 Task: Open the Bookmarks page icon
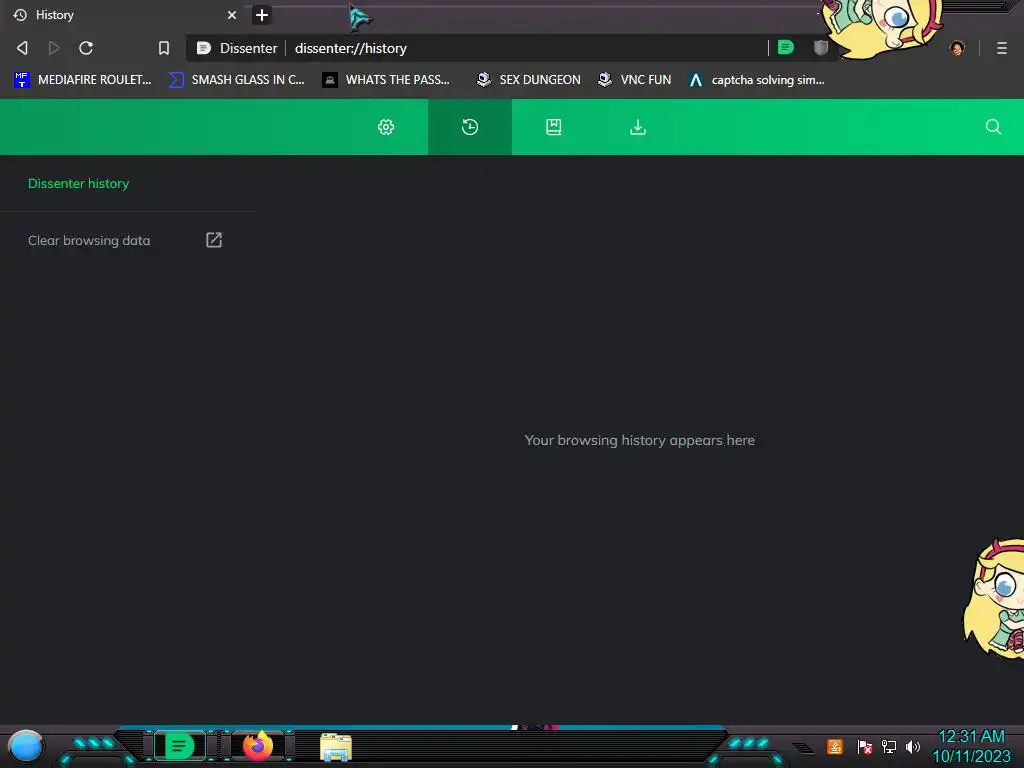click(554, 127)
